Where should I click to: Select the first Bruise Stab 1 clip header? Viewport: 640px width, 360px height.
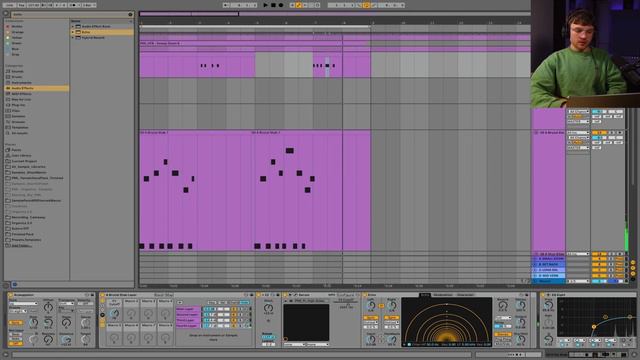coord(195,133)
